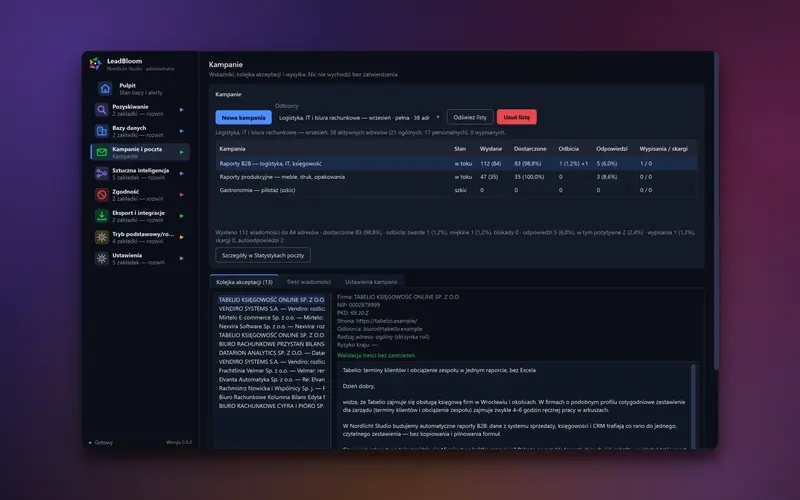The width and height of the screenshot is (800, 500).
Task: Select campaign Gastronomia — pilotaż (szkic)
Action: click(456, 190)
